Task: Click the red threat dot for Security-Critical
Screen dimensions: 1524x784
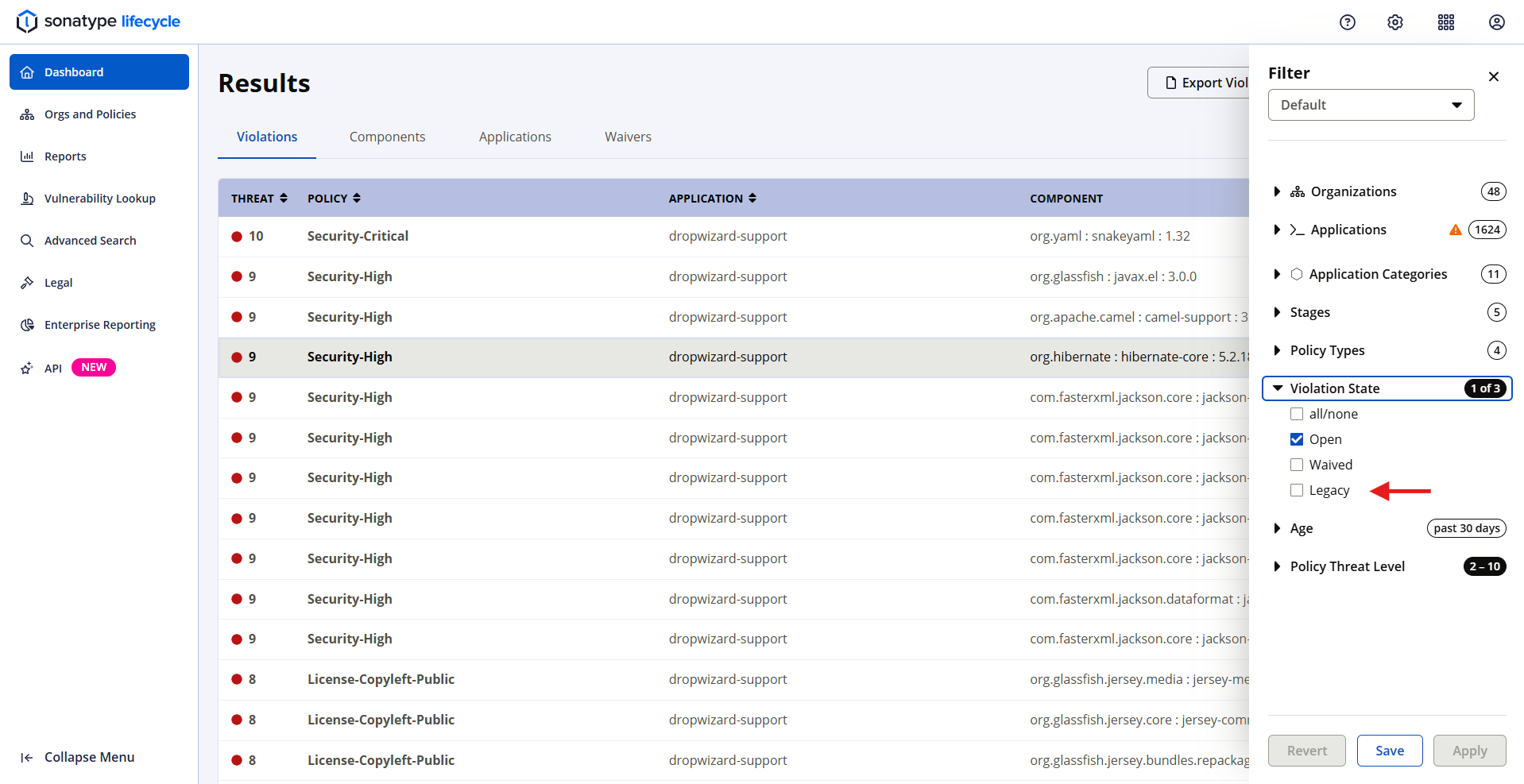Action: tap(237, 237)
